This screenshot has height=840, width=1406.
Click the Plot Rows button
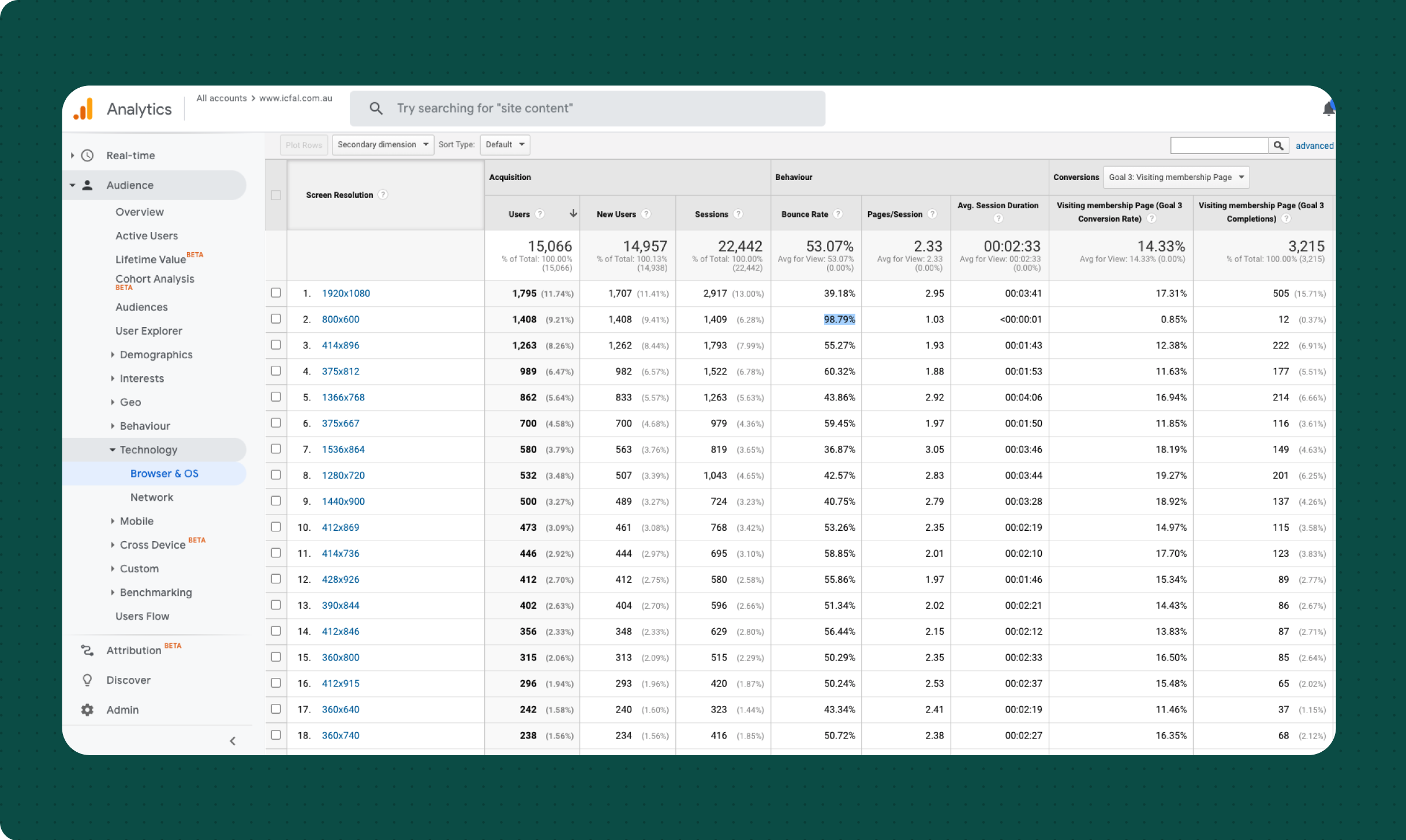304,145
